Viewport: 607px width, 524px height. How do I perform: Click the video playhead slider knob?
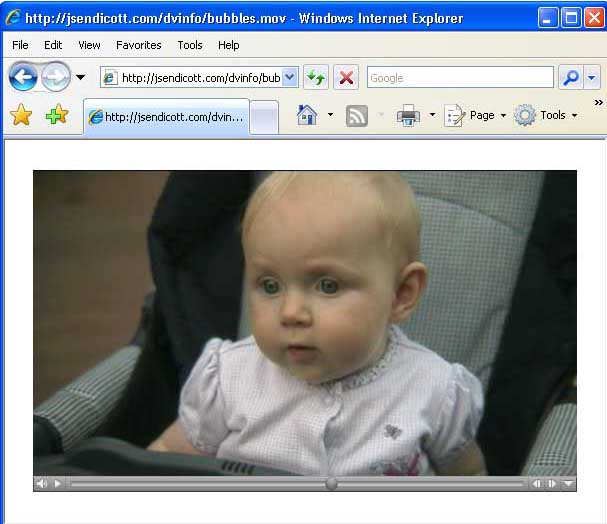[331, 484]
